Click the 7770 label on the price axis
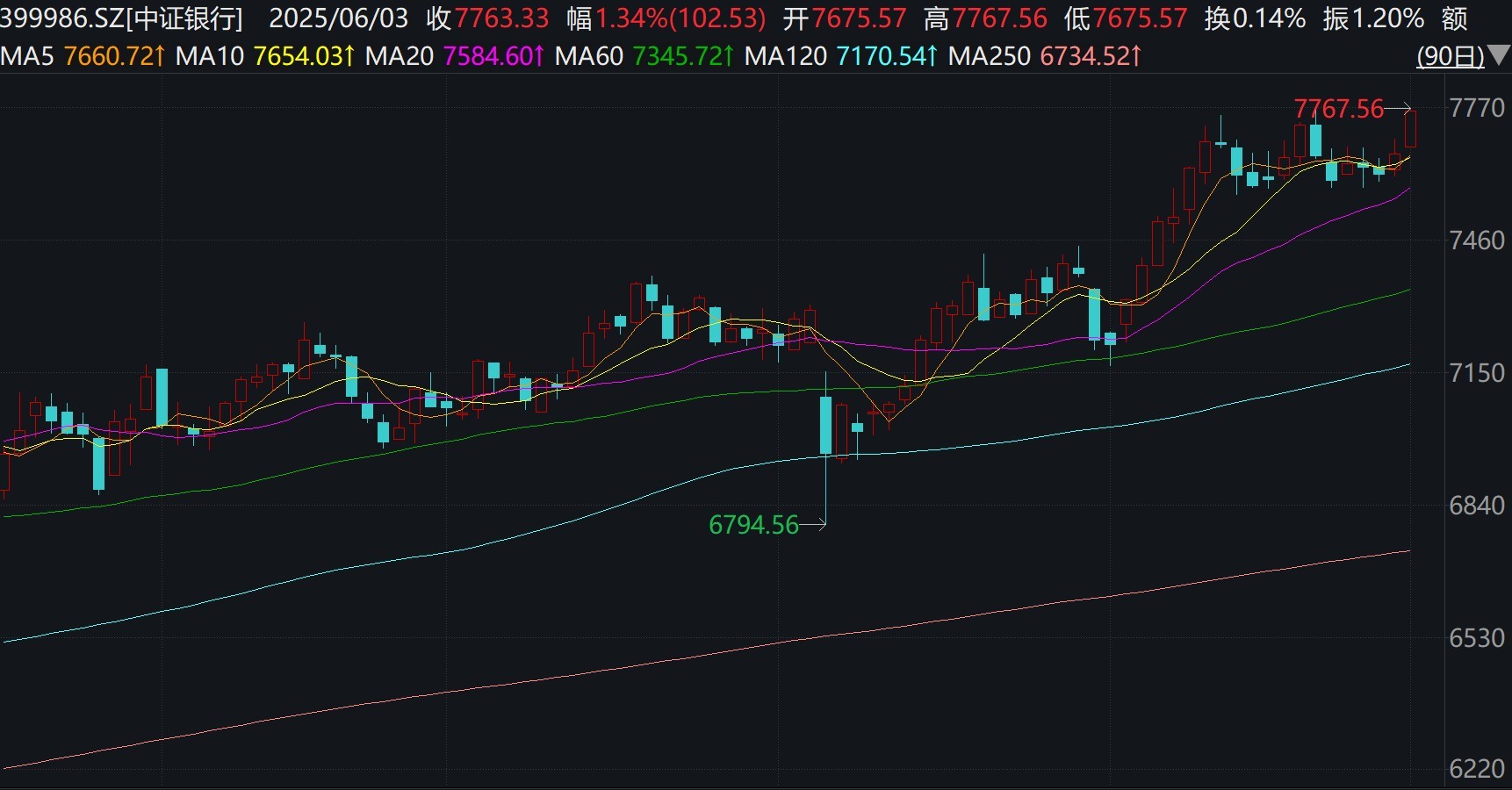 pos(1479,108)
